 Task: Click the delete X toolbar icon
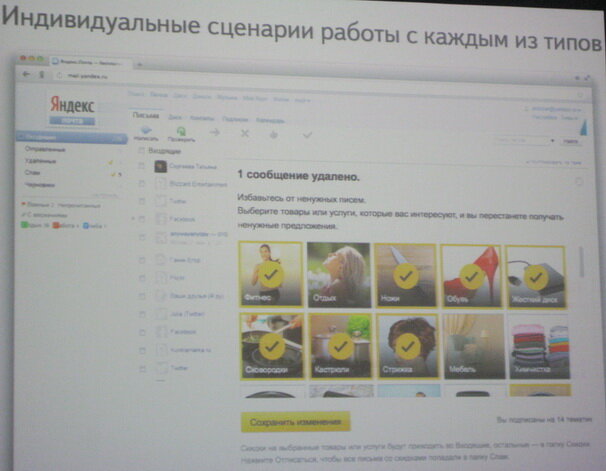(x=245, y=133)
